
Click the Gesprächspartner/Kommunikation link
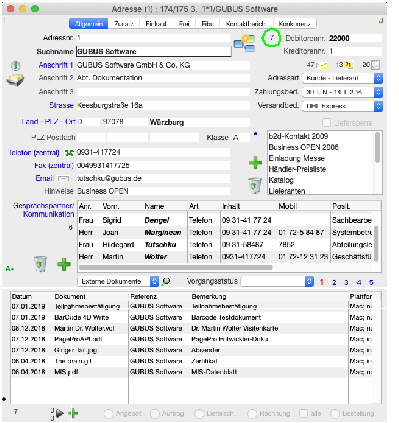point(44,210)
